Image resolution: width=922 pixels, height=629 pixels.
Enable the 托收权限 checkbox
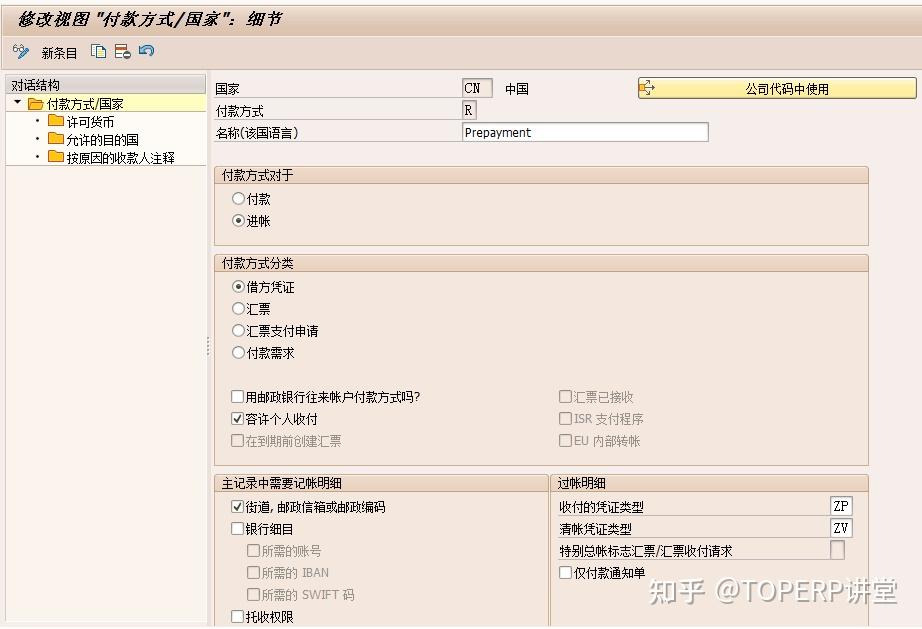[x=238, y=616]
